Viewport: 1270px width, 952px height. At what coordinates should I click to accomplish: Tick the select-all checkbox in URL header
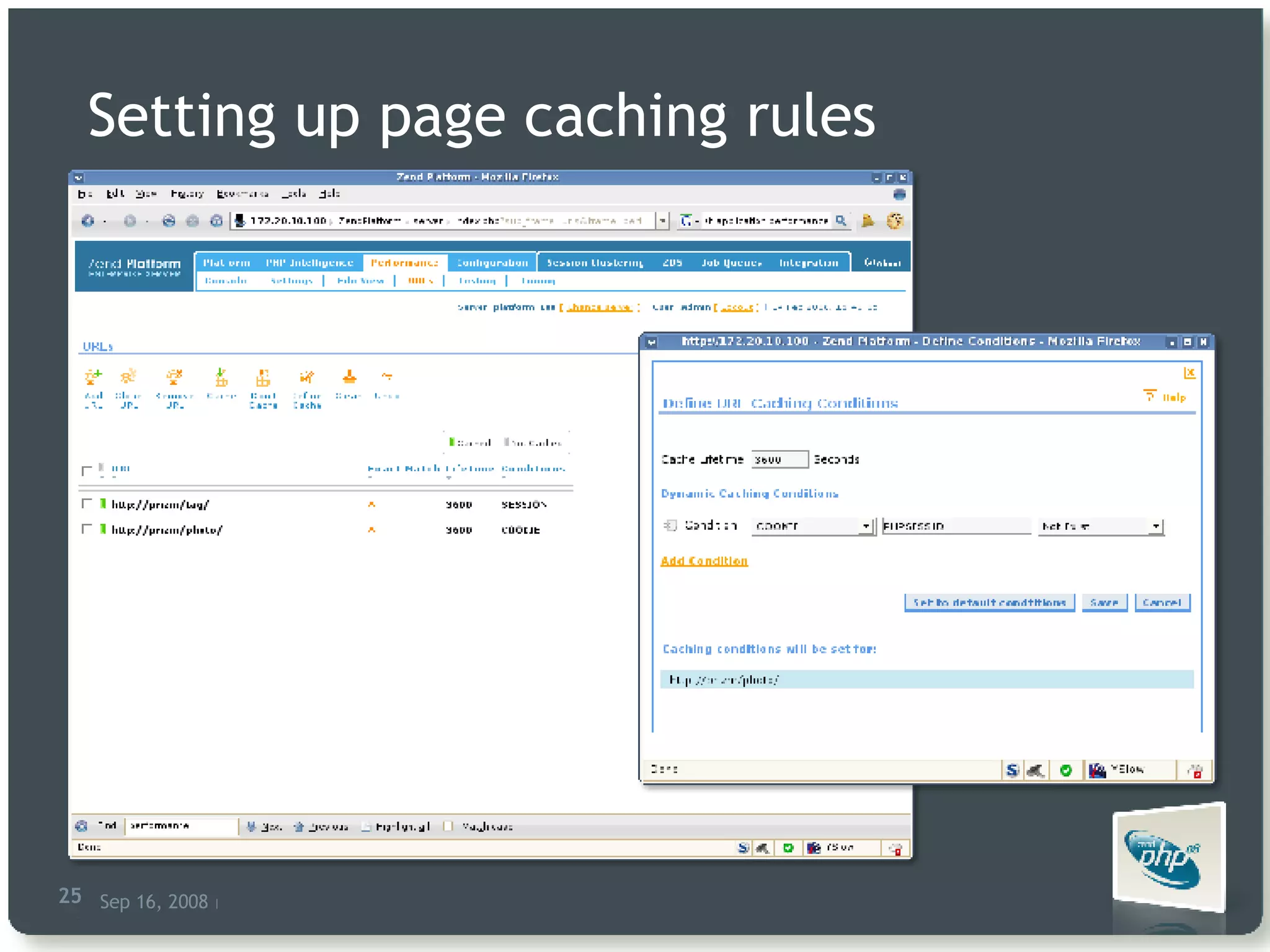point(87,470)
